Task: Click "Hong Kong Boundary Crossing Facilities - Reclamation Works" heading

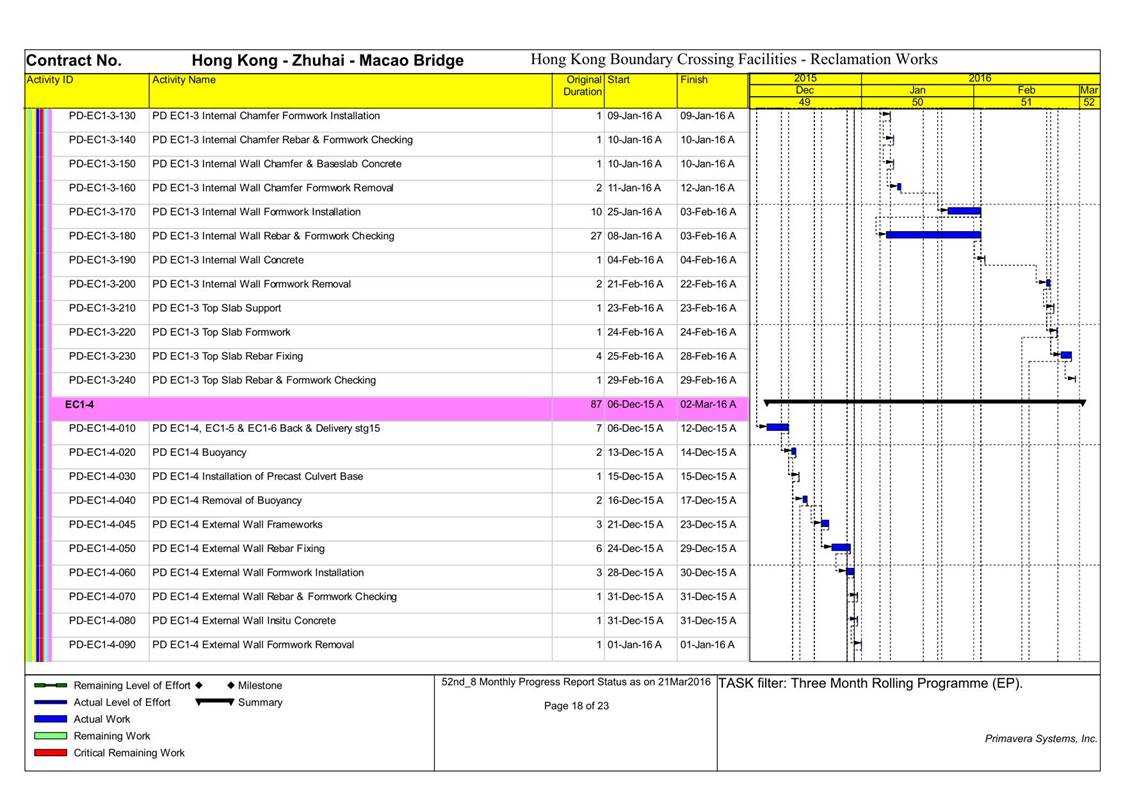Action: (x=734, y=59)
